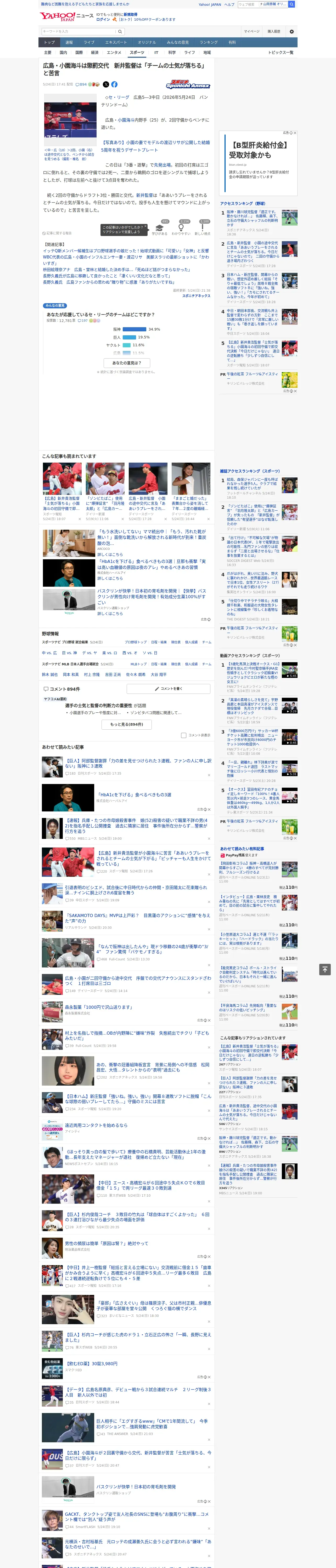Open the 先発出場 link in article text
336x1568 pixels.
(162, 165)
